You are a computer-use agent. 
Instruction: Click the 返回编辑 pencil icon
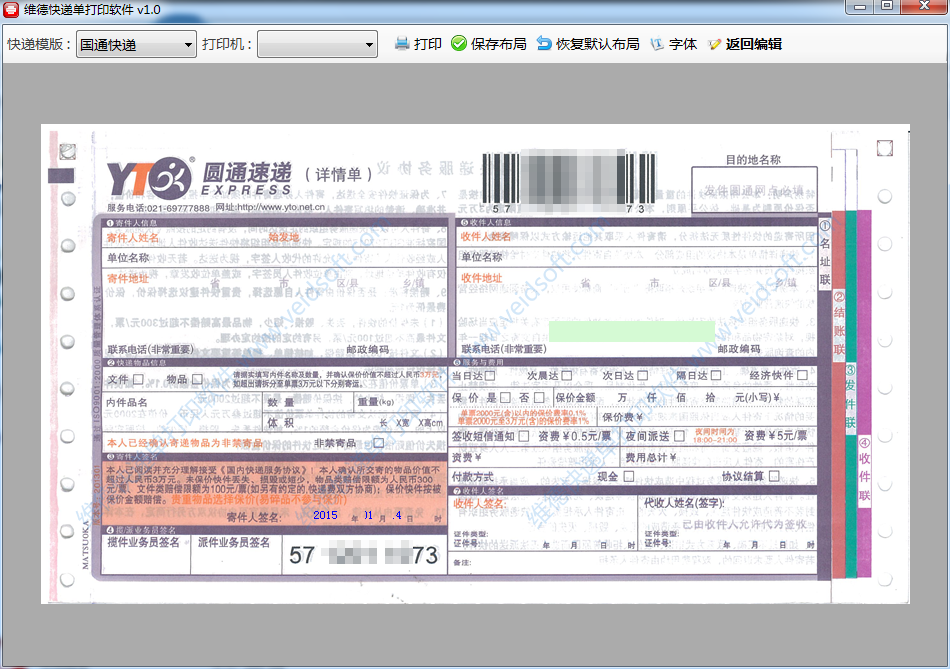click(x=714, y=44)
